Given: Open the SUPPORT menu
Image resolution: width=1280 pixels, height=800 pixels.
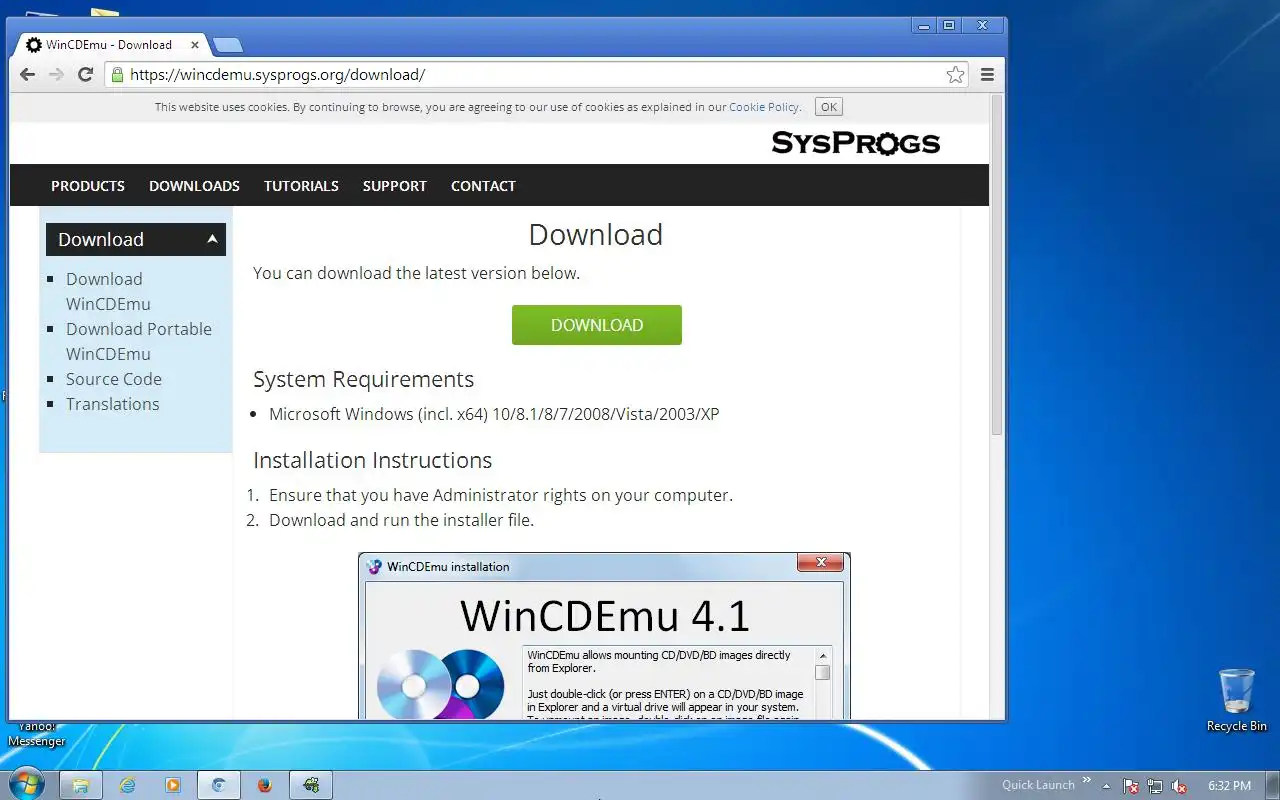Looking at the screenshot, I should pos(394,186).
